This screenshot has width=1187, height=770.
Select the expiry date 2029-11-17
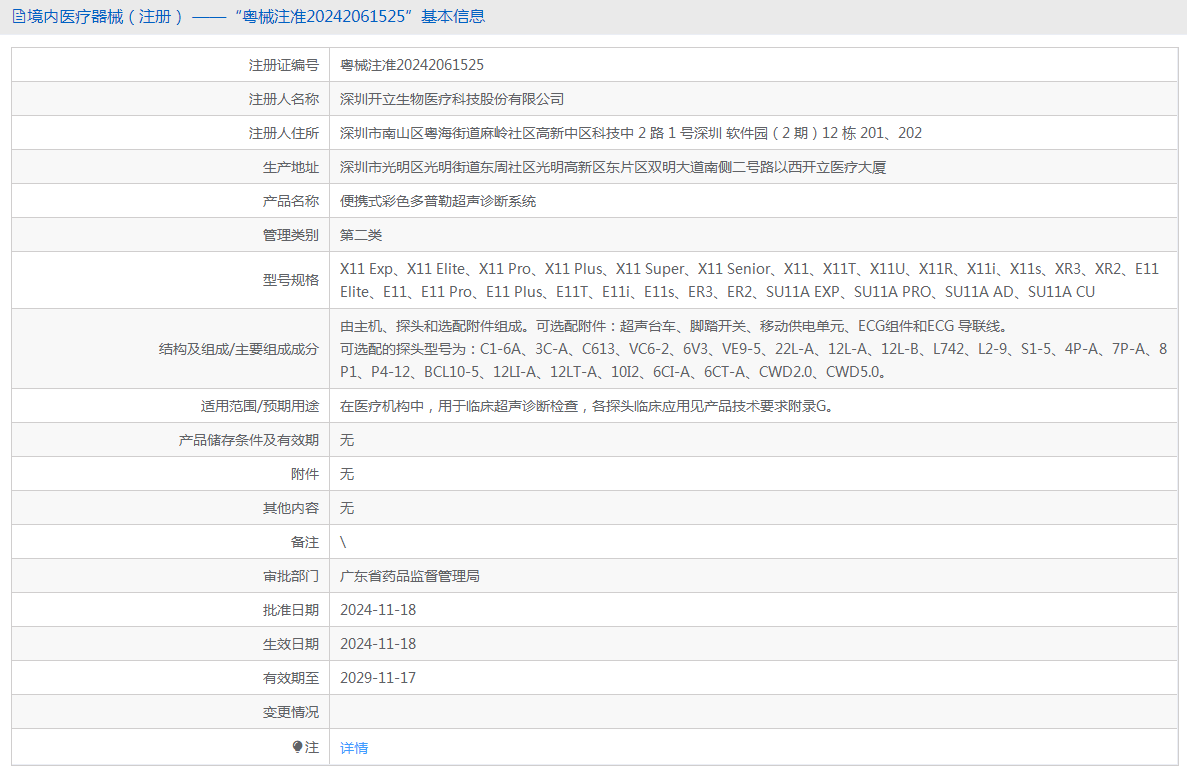click(378, 678)
